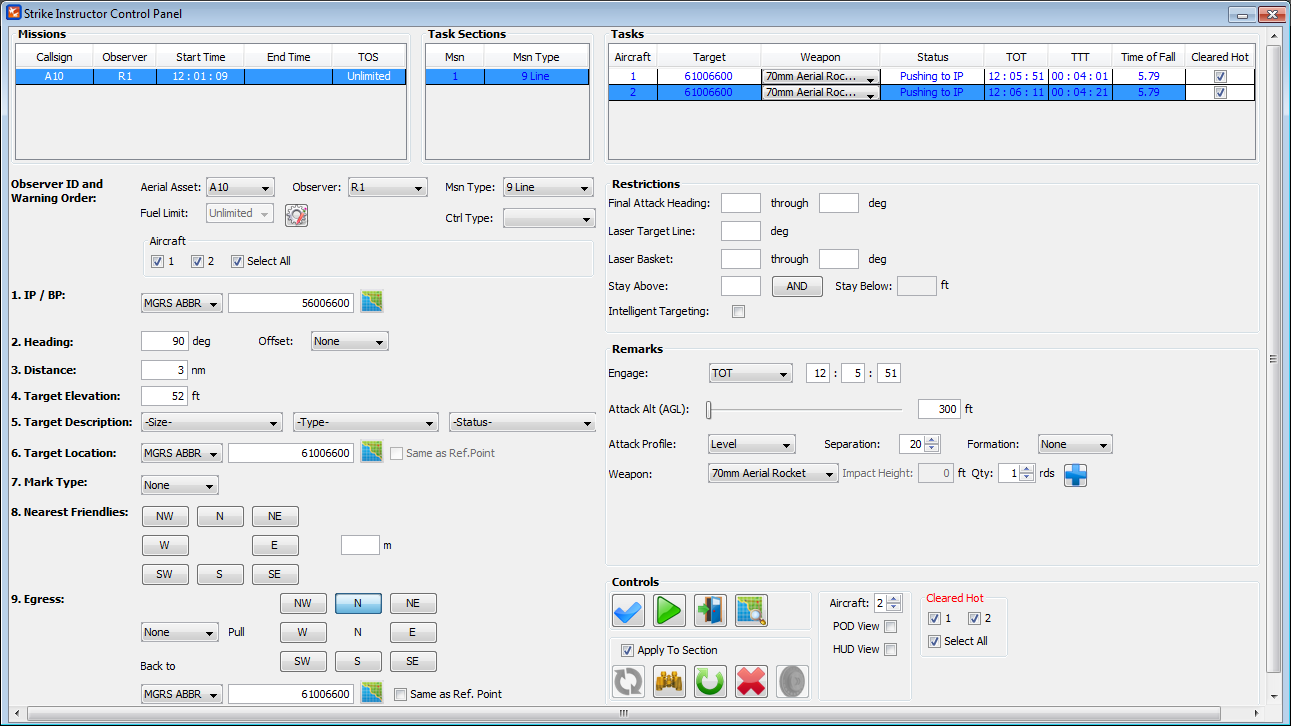Image resolution: width=1291 pixels, height=726 pixels.
Task: Click the red X abort icon
Action: (x=751, y=681)
